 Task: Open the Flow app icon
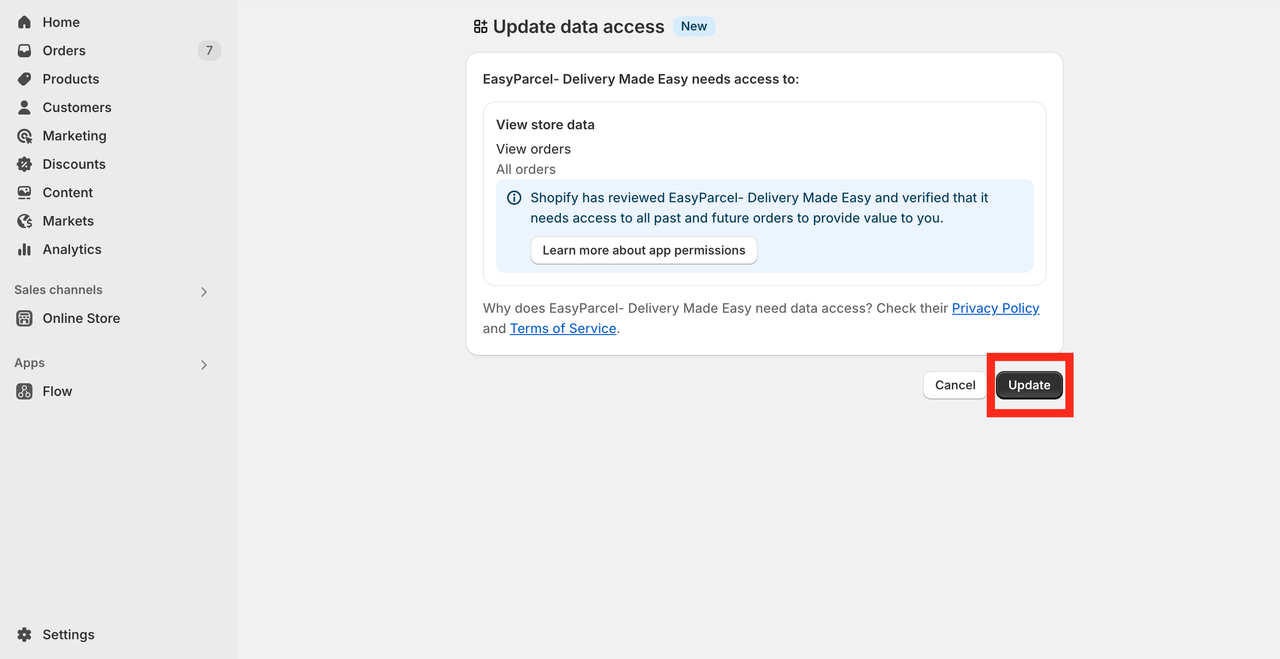click(24, 391)
